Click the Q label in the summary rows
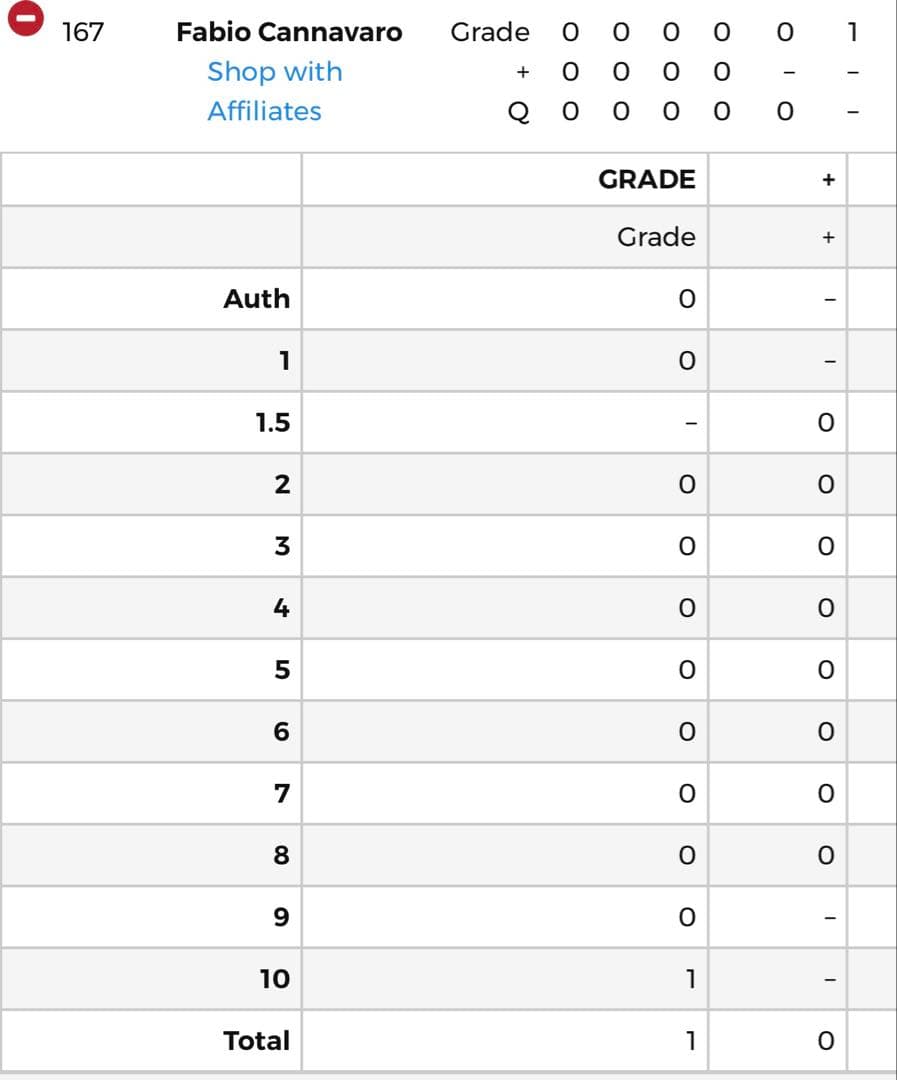 518,112
